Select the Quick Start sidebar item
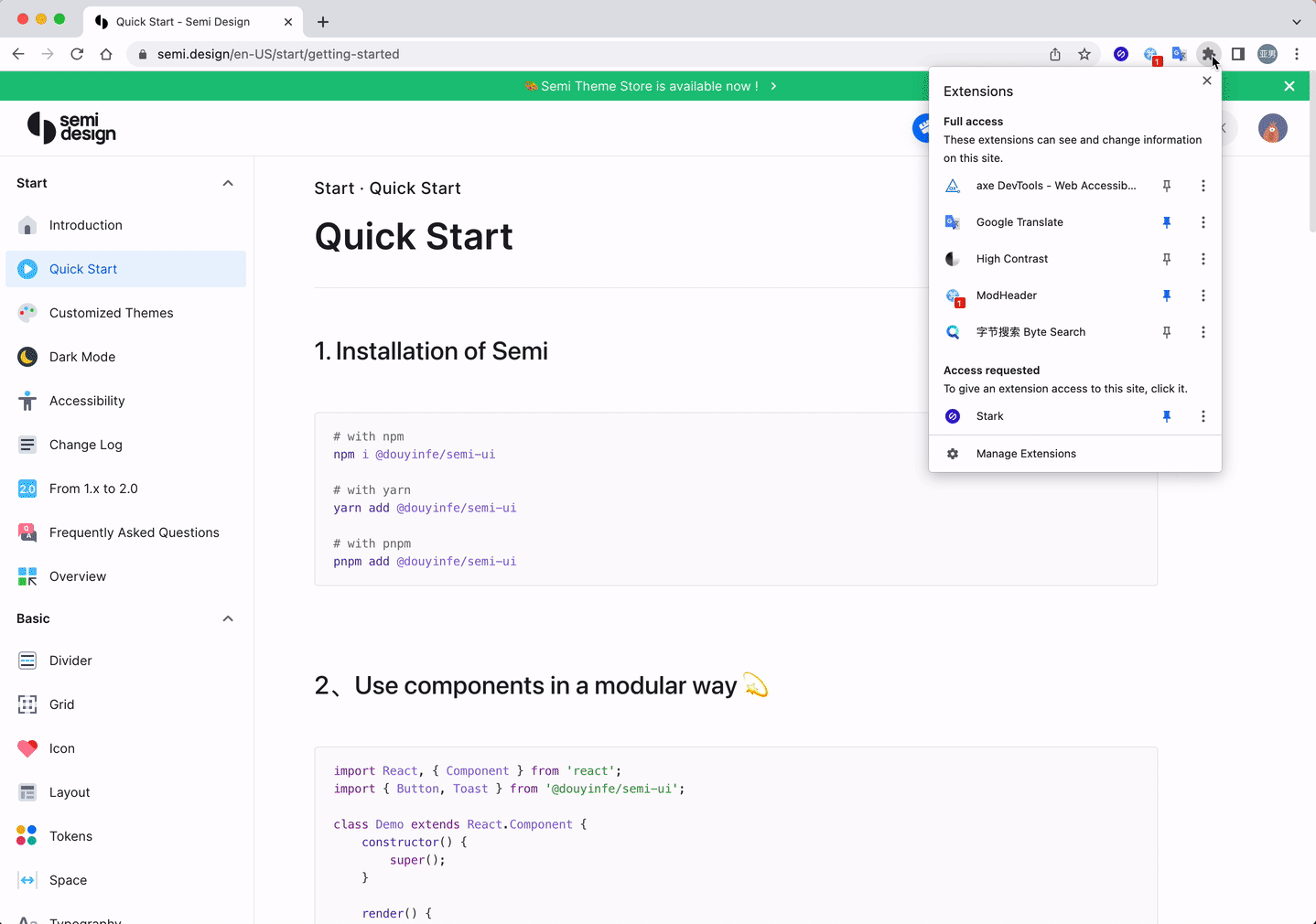 click(x=125, y=269)
